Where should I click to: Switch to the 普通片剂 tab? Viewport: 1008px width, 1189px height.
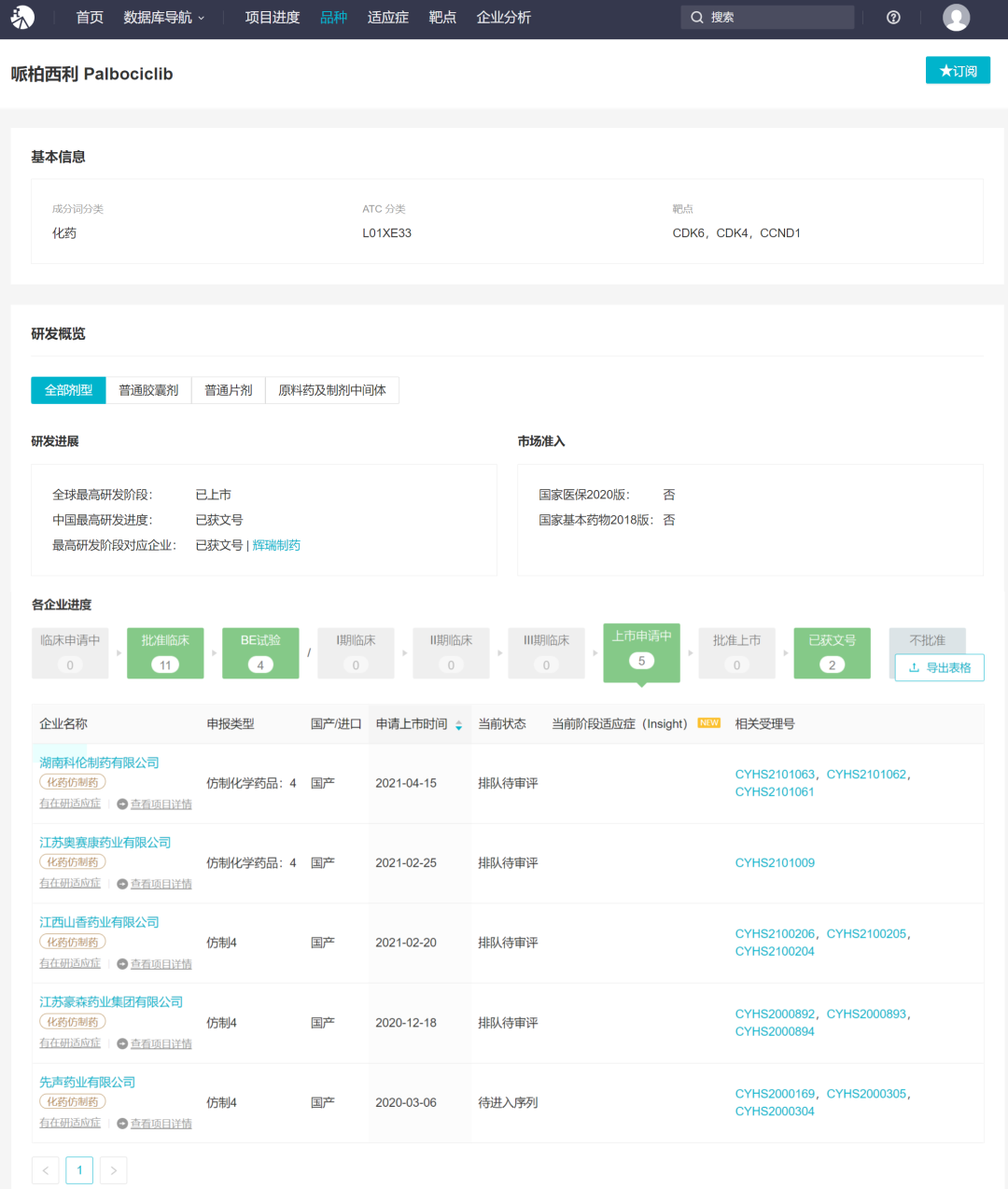(x=229, y=390)
